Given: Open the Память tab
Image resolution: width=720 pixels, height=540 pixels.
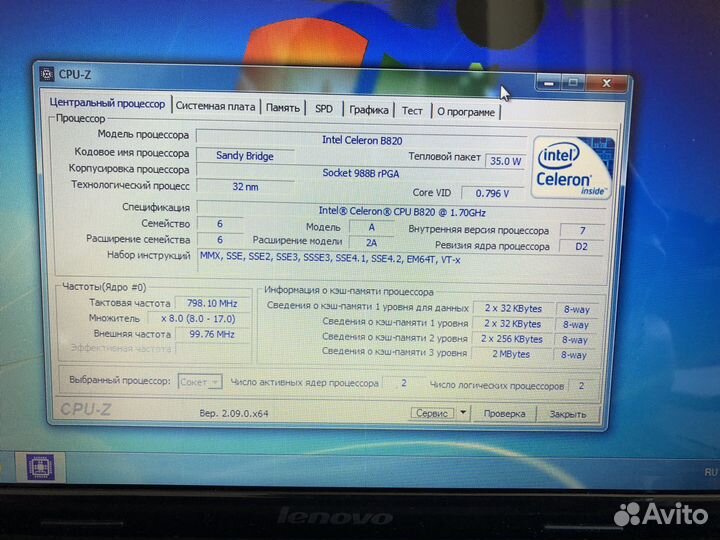Looking at the screenshot, I should click(283, 108).
